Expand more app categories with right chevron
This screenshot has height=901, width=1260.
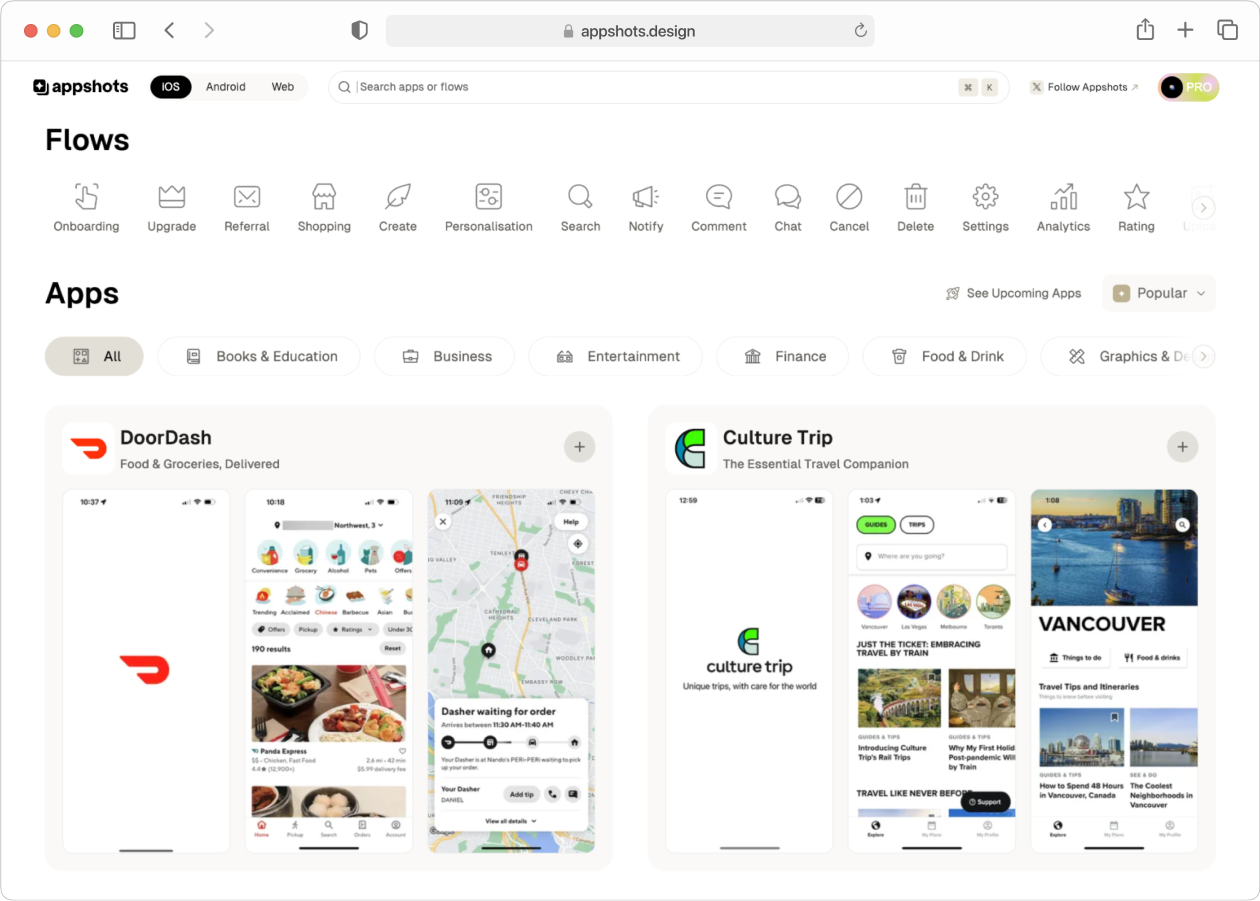coord(1202,356)
